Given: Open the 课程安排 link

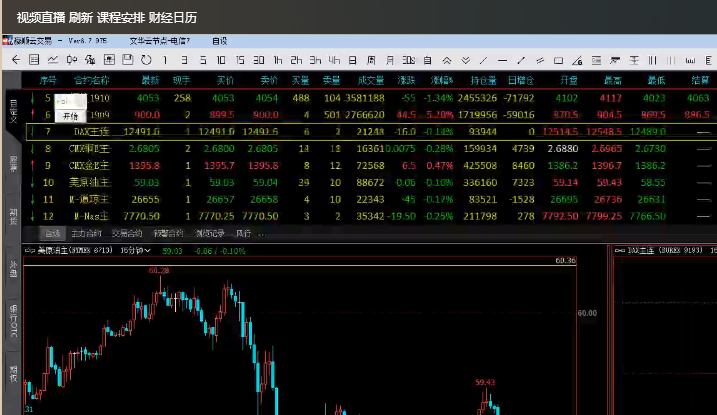Looking at the screenshot, I should pos(121,18).
